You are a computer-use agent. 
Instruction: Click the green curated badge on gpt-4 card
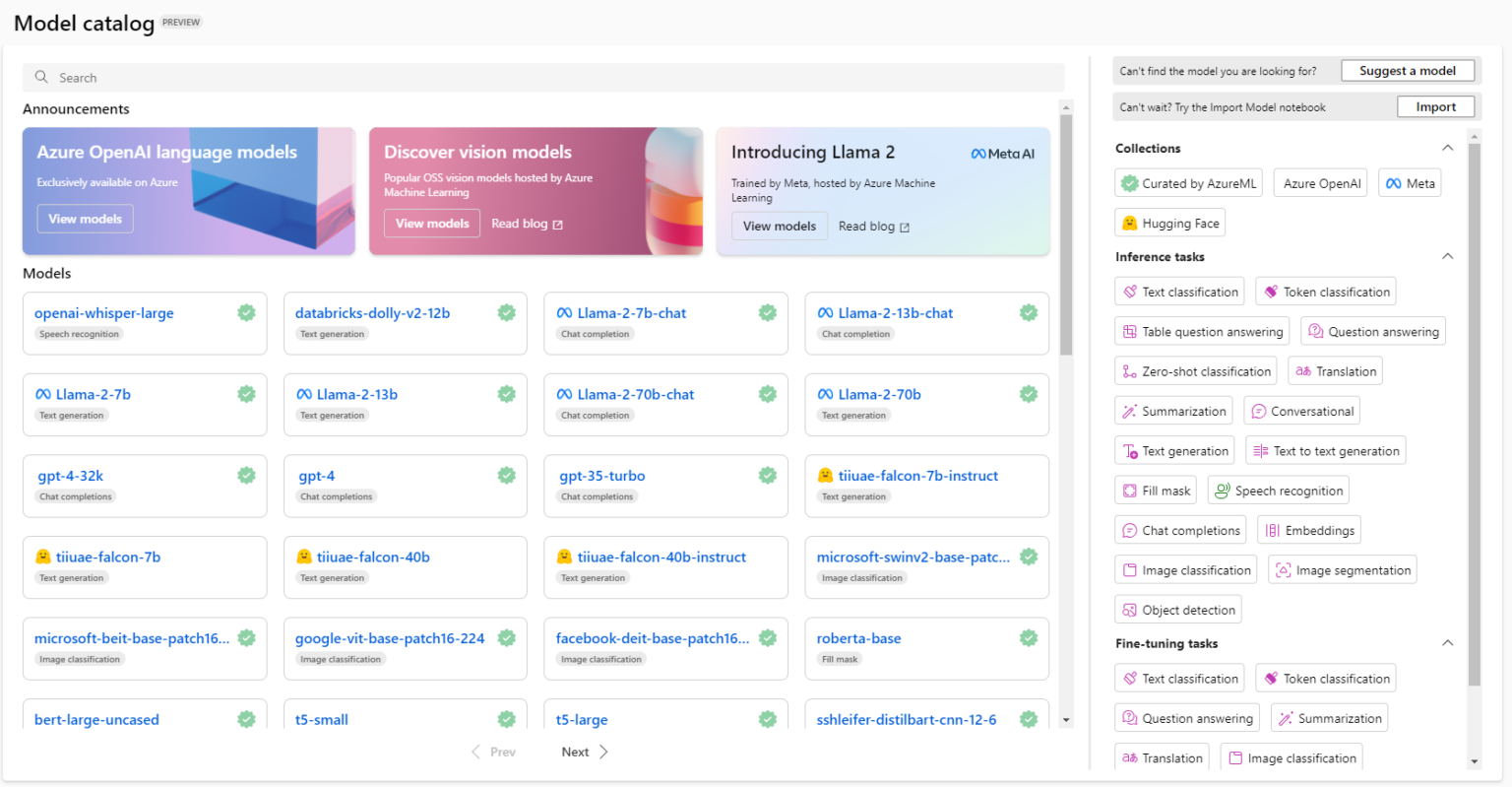507,474
